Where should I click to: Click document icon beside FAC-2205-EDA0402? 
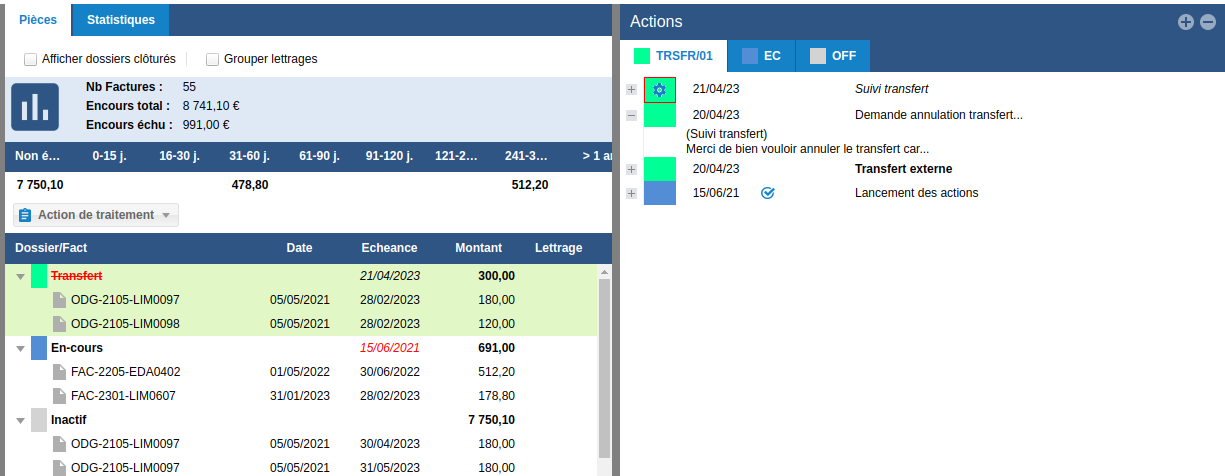60,372
